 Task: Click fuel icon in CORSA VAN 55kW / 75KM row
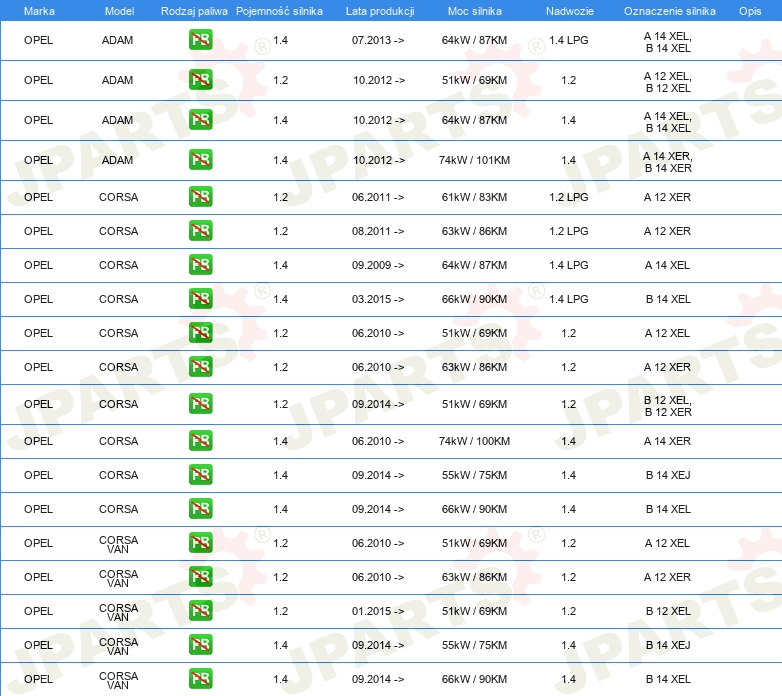click(x=200, y=645)
